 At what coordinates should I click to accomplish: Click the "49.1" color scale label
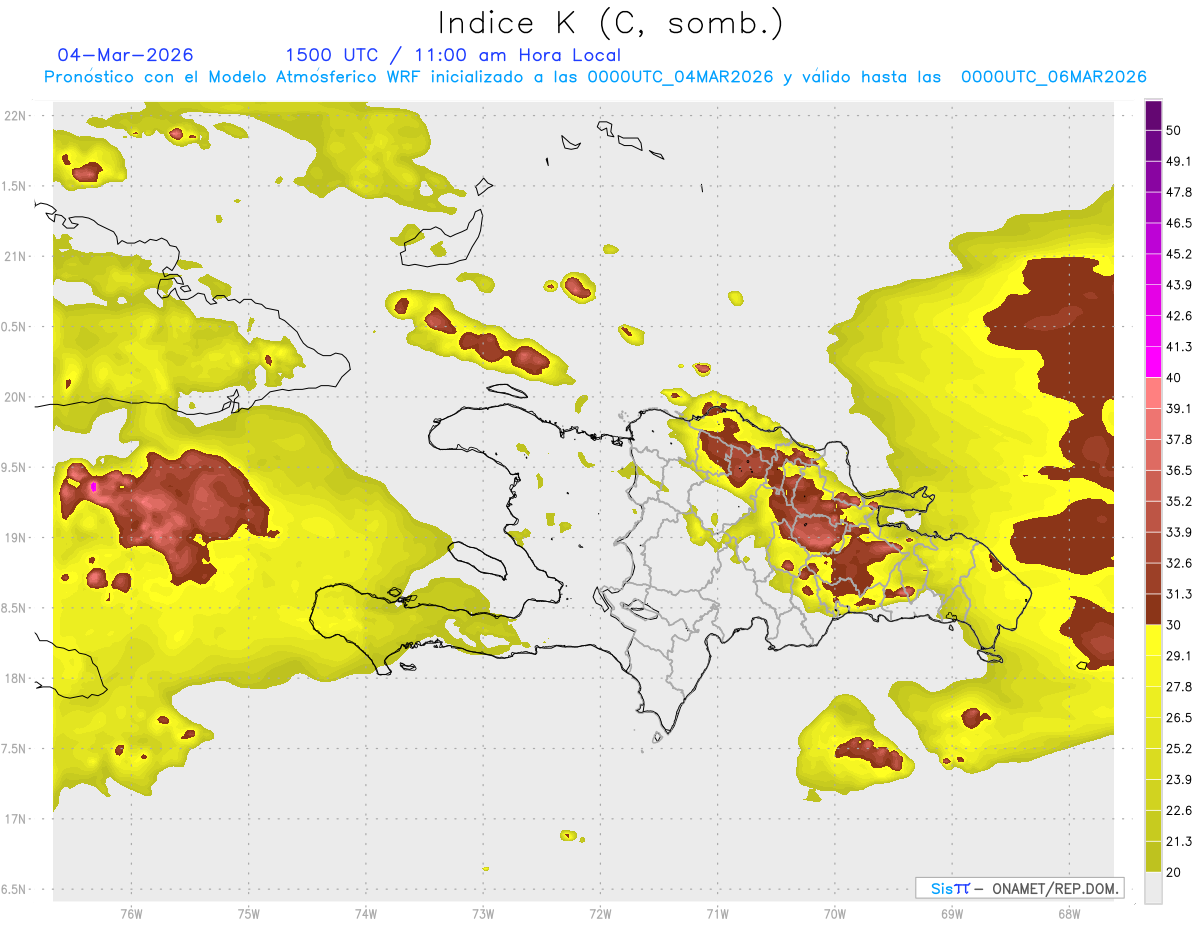point(1179,161)
